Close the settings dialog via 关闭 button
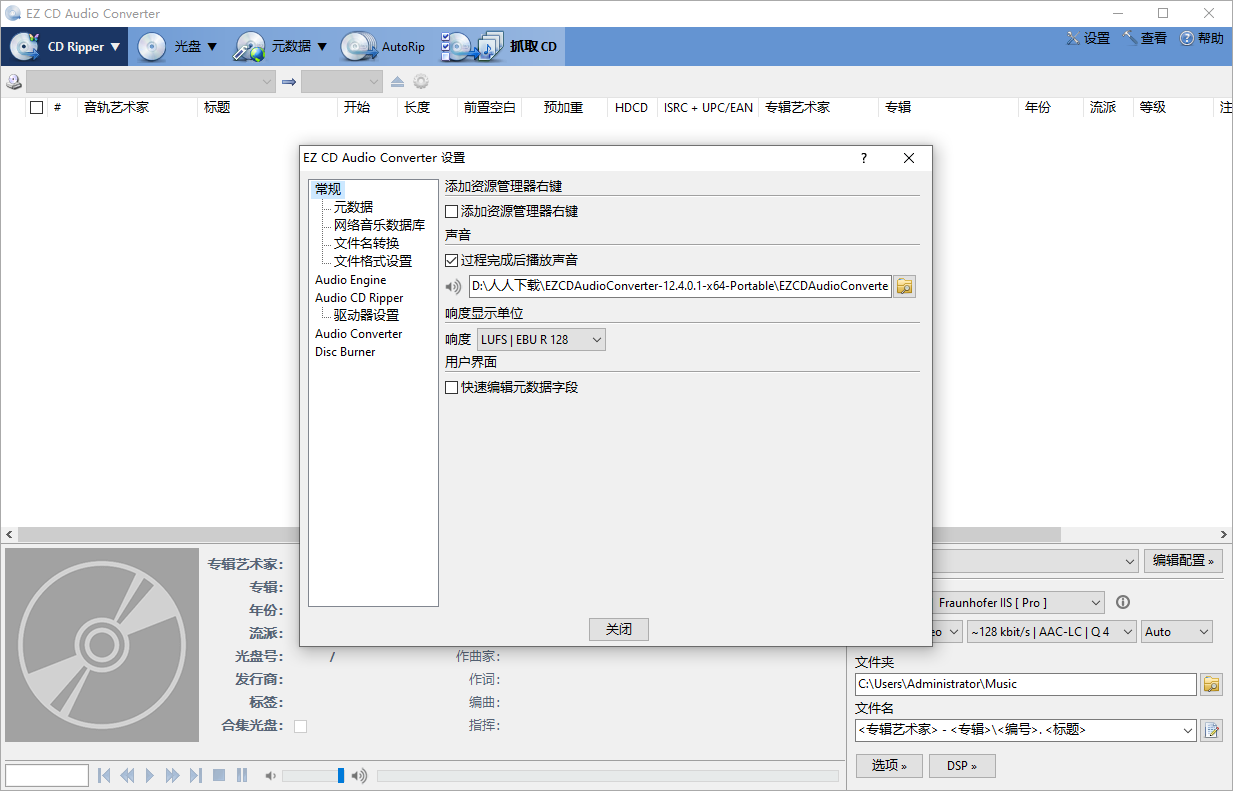The image size is (1233, 791). tap(618, 629)
